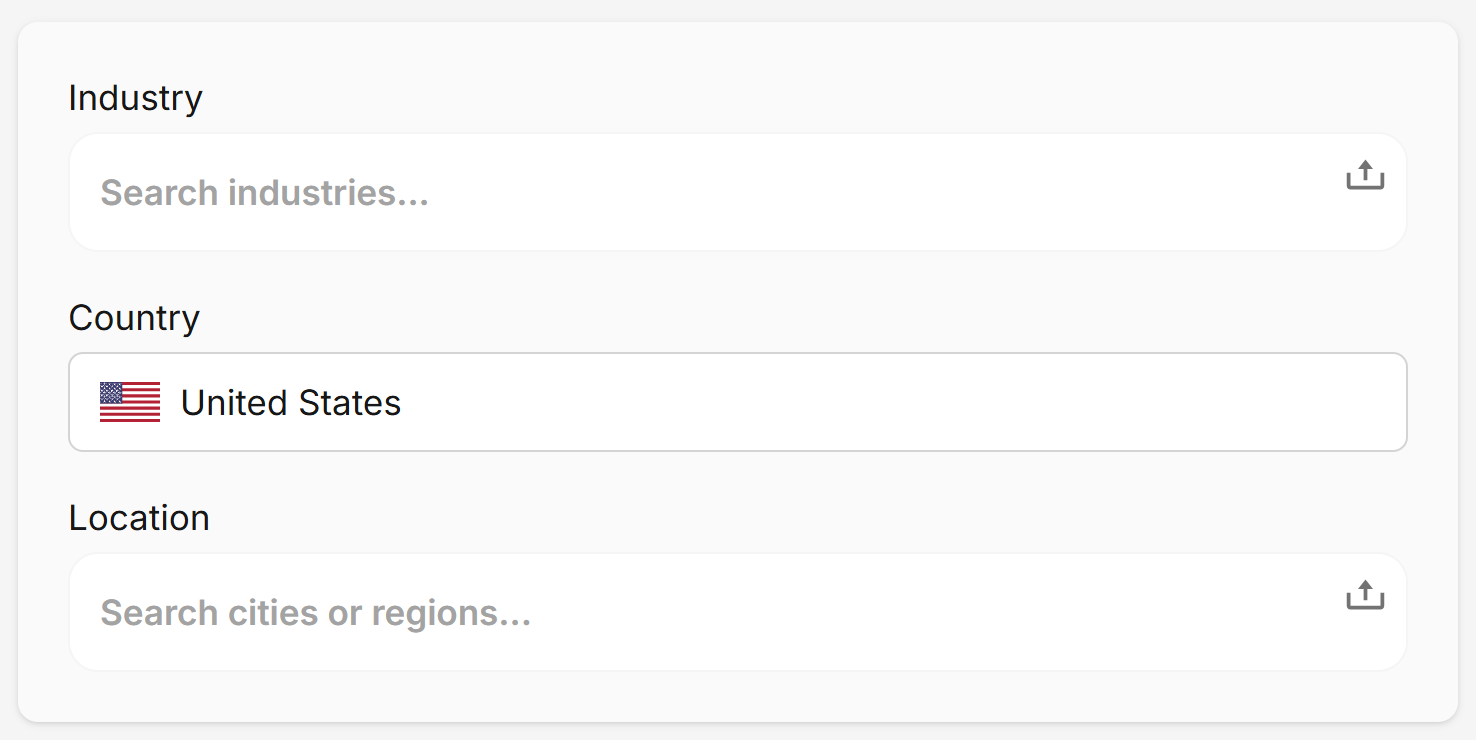Viewport: 1476px width, 740px height.
Task: Click the Location field label
Action: tap(139, 518)
